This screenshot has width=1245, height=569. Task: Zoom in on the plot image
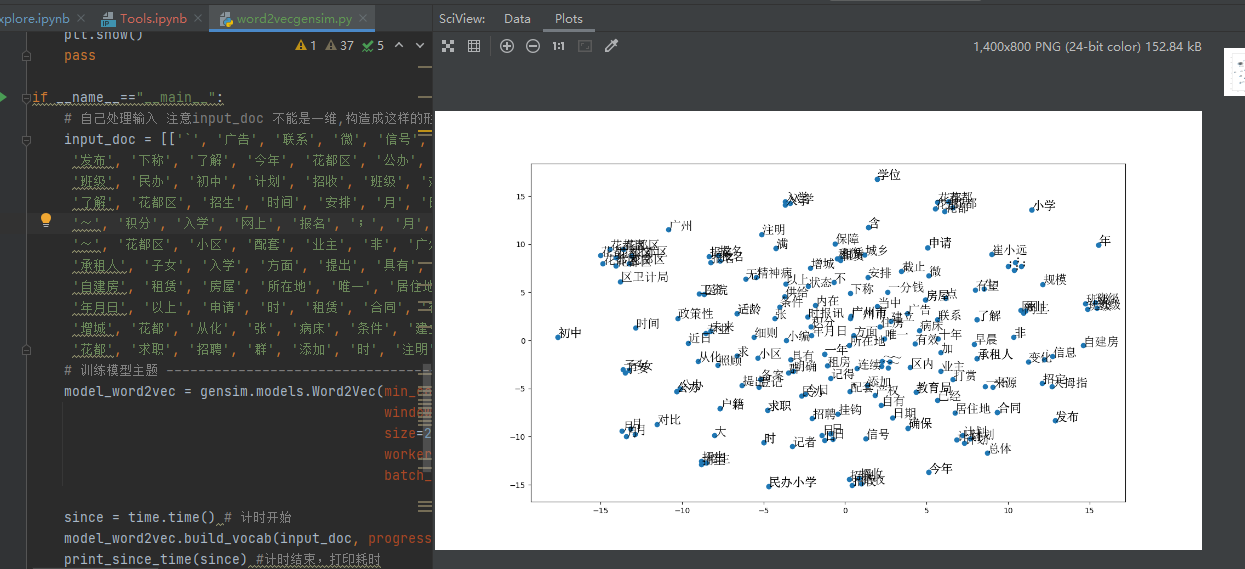point(507,46)
